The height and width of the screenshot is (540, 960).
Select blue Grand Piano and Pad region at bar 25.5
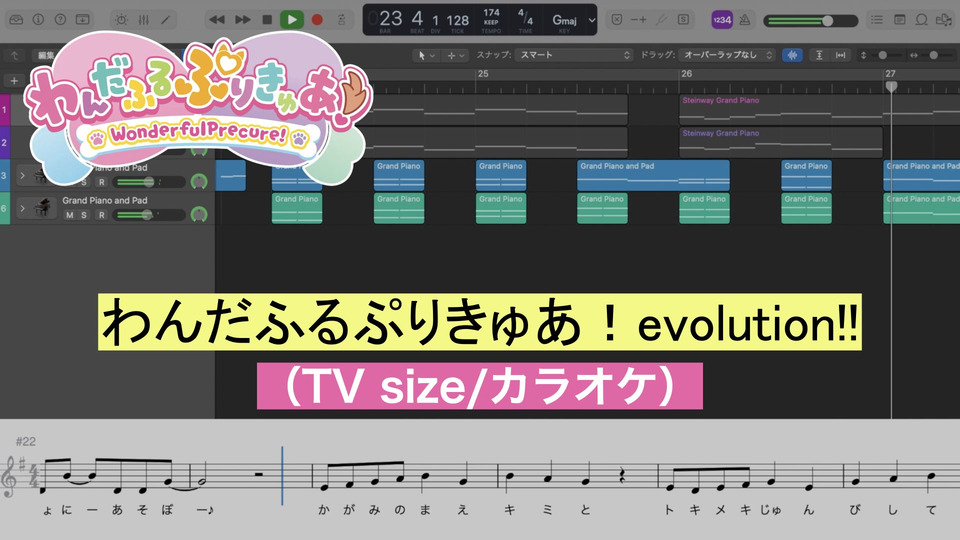point(653,175)
